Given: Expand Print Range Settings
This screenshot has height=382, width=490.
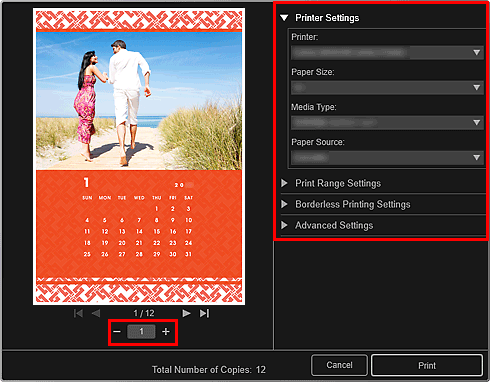Looking at the screenshot, I should point(284,183).
